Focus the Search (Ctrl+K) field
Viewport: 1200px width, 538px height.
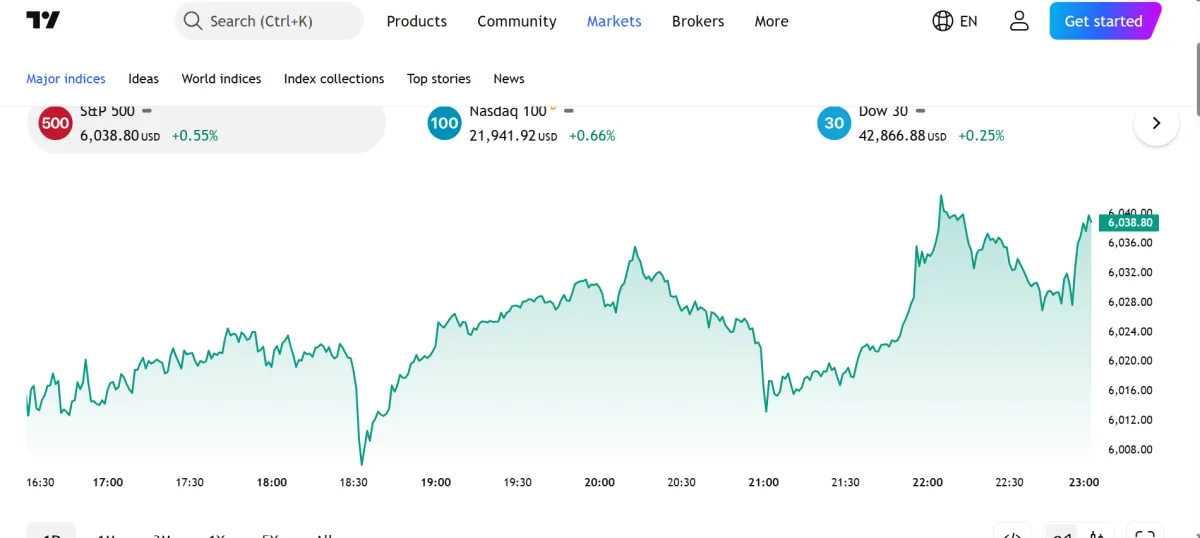[268, 21]
